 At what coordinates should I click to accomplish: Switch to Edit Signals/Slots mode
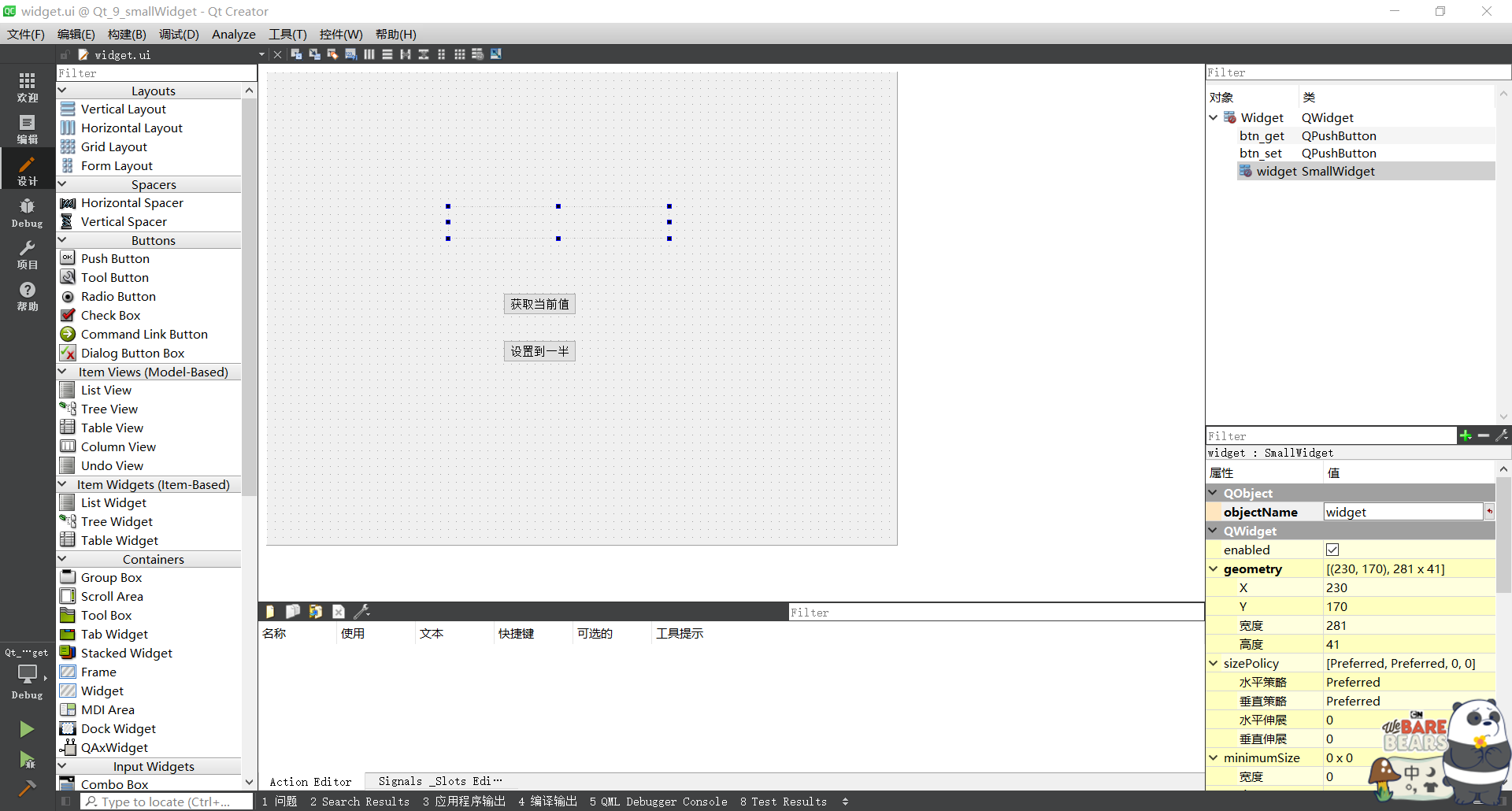click(314, 54)
